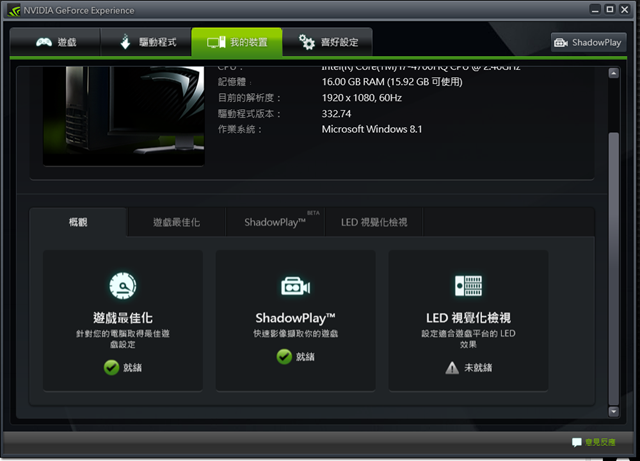
Task: Click the camcorder icon in ShadowPlay card
Action: pyautogui.click(x=296, y=286)
